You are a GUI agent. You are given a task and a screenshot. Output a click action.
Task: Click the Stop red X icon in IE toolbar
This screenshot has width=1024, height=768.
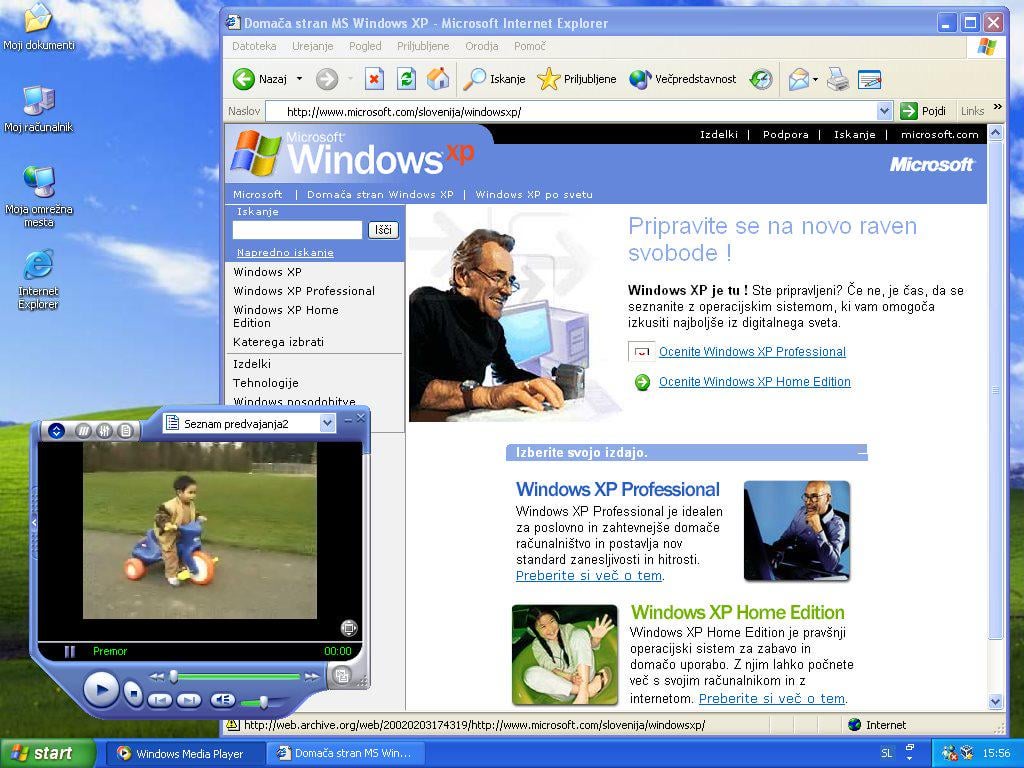pos(374,79)
